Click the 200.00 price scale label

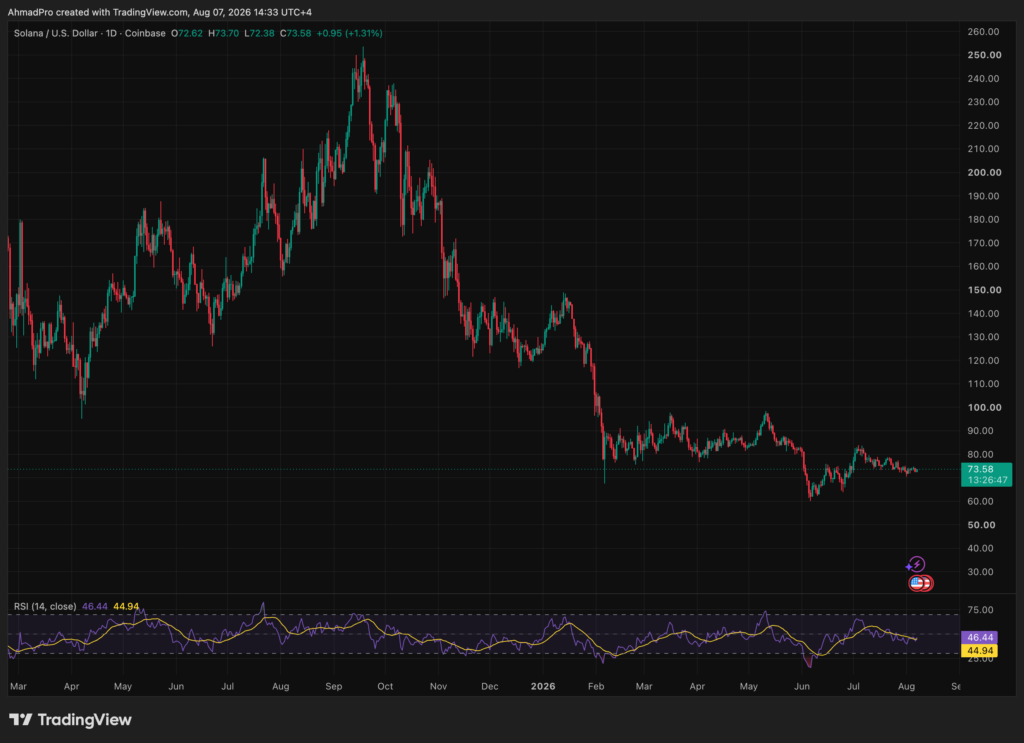tap(984, 172)
